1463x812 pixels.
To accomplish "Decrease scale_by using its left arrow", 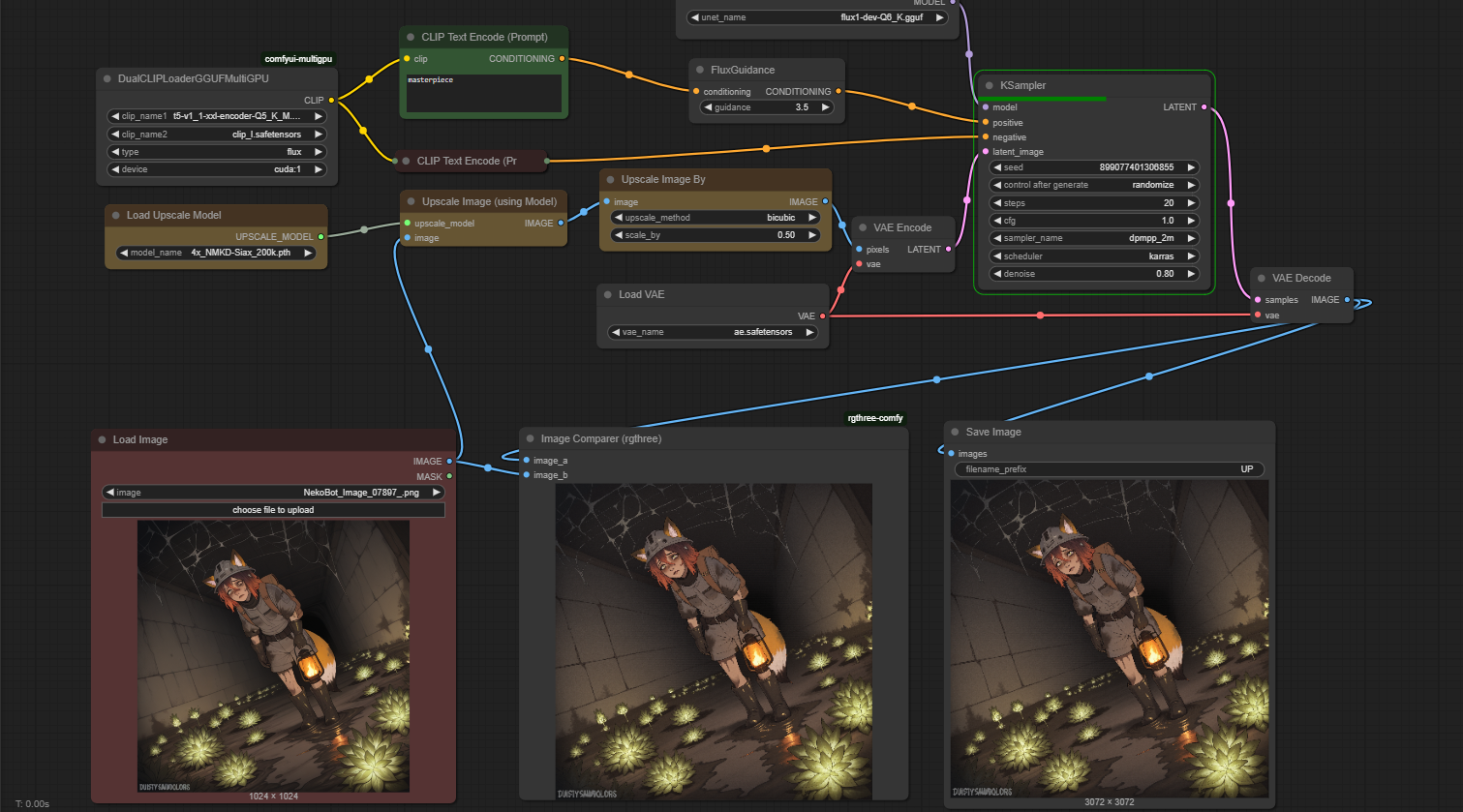I will point(619,235).
